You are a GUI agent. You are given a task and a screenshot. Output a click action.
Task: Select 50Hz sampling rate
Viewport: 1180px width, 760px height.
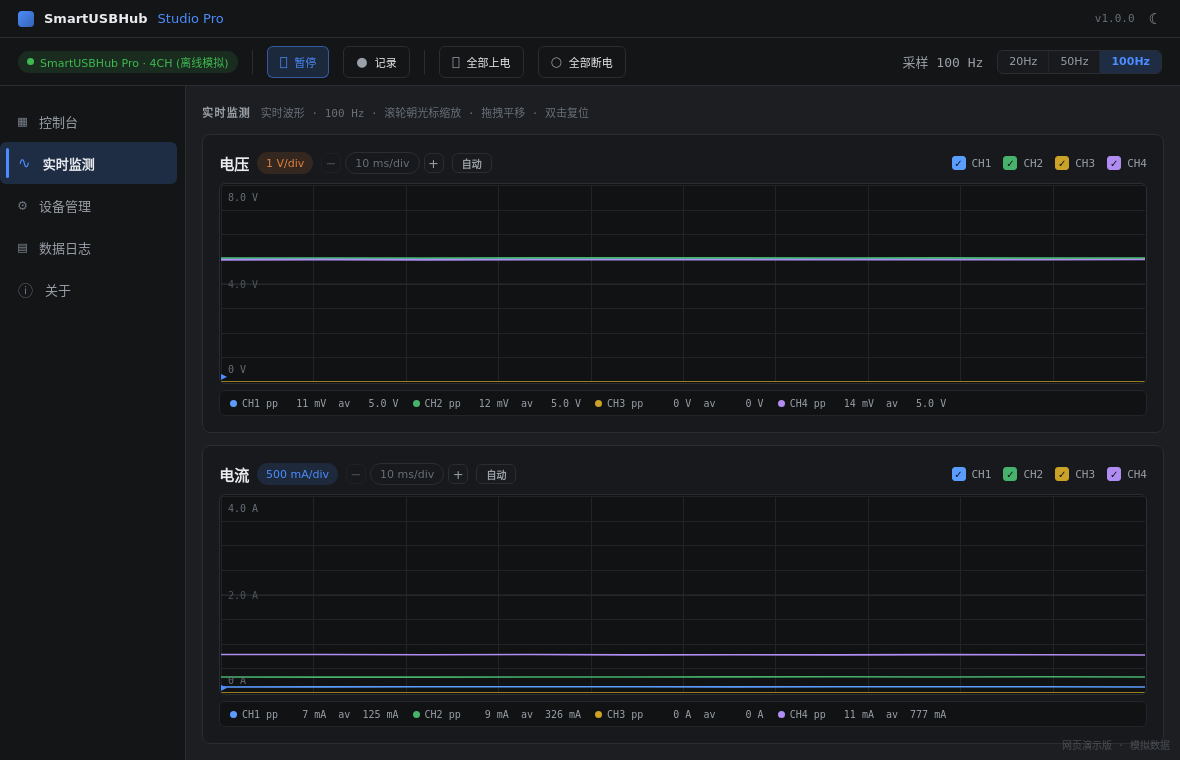[x=1074, y=62]
